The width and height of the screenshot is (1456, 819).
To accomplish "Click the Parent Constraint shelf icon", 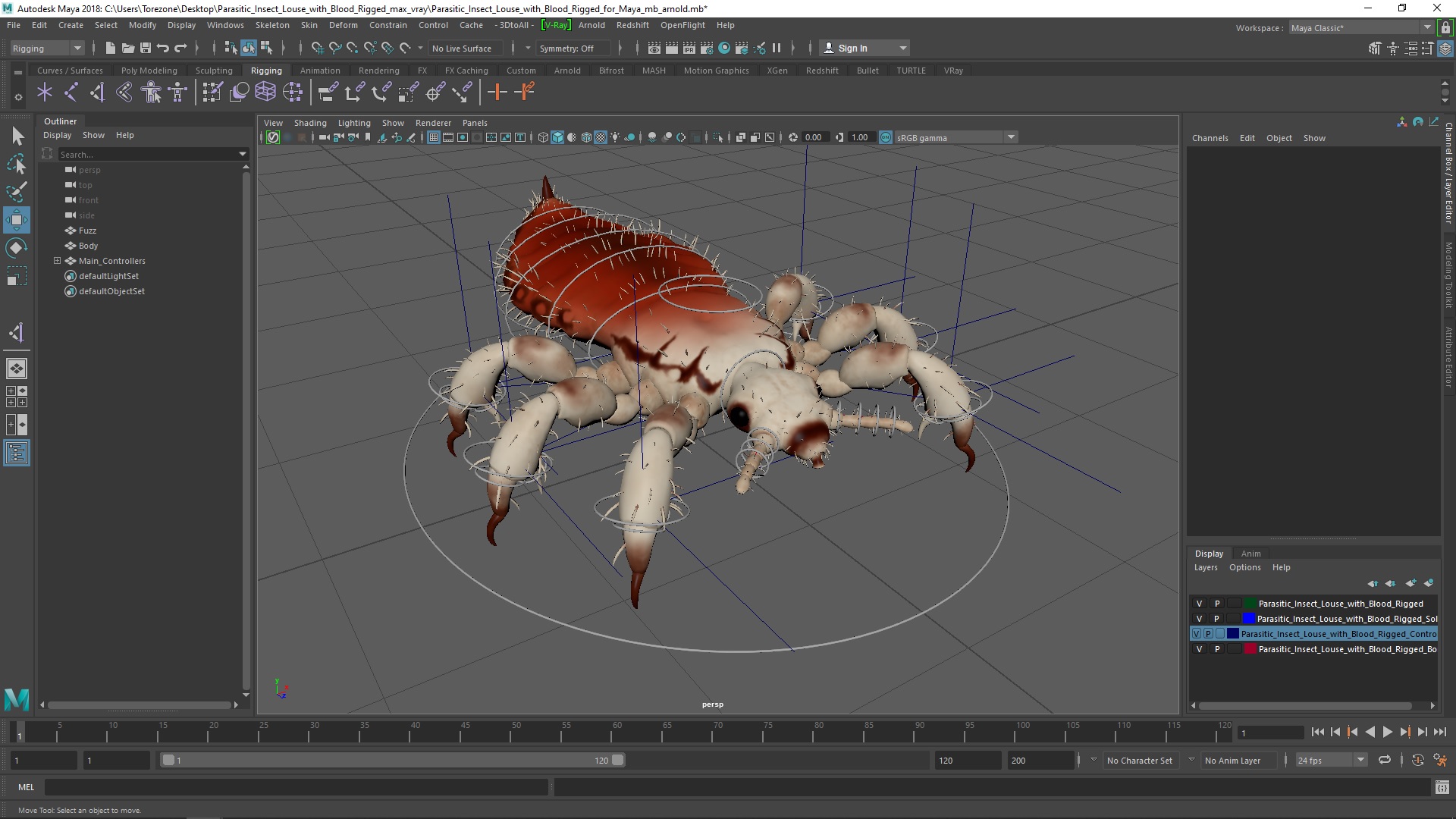I will 328,93.
